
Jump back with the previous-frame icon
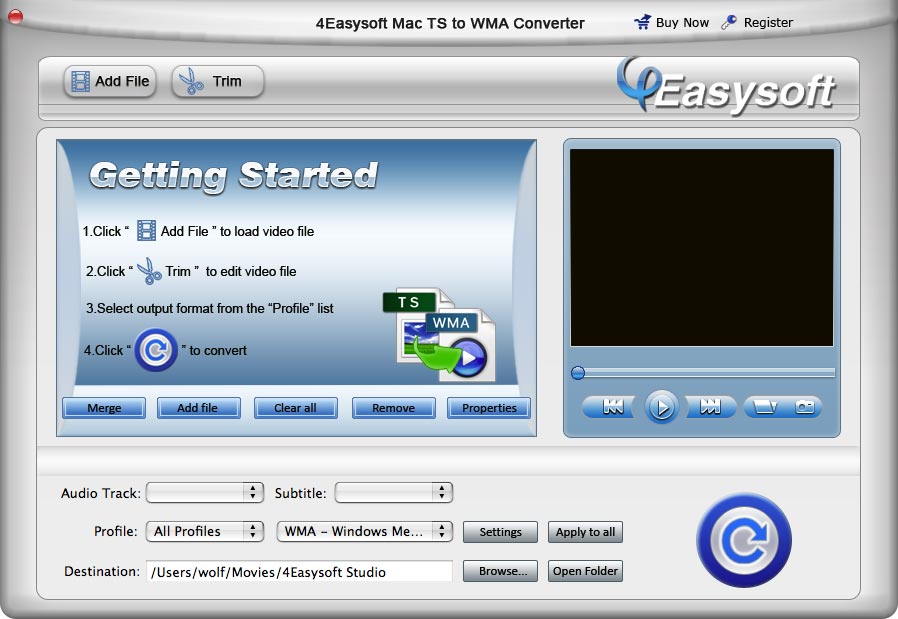pyautogui.click(x=611, y=407)
